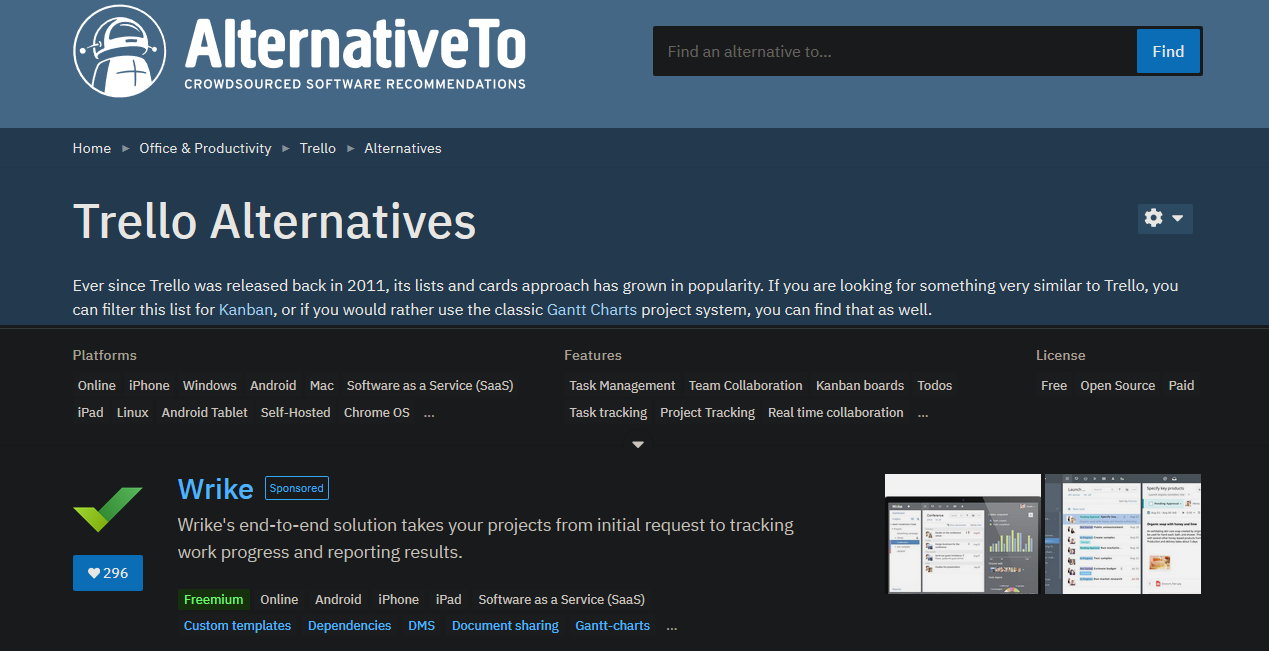Focus the 'Find an alternative to' search box
1269x651 pixels.
(x=895, y=52)
